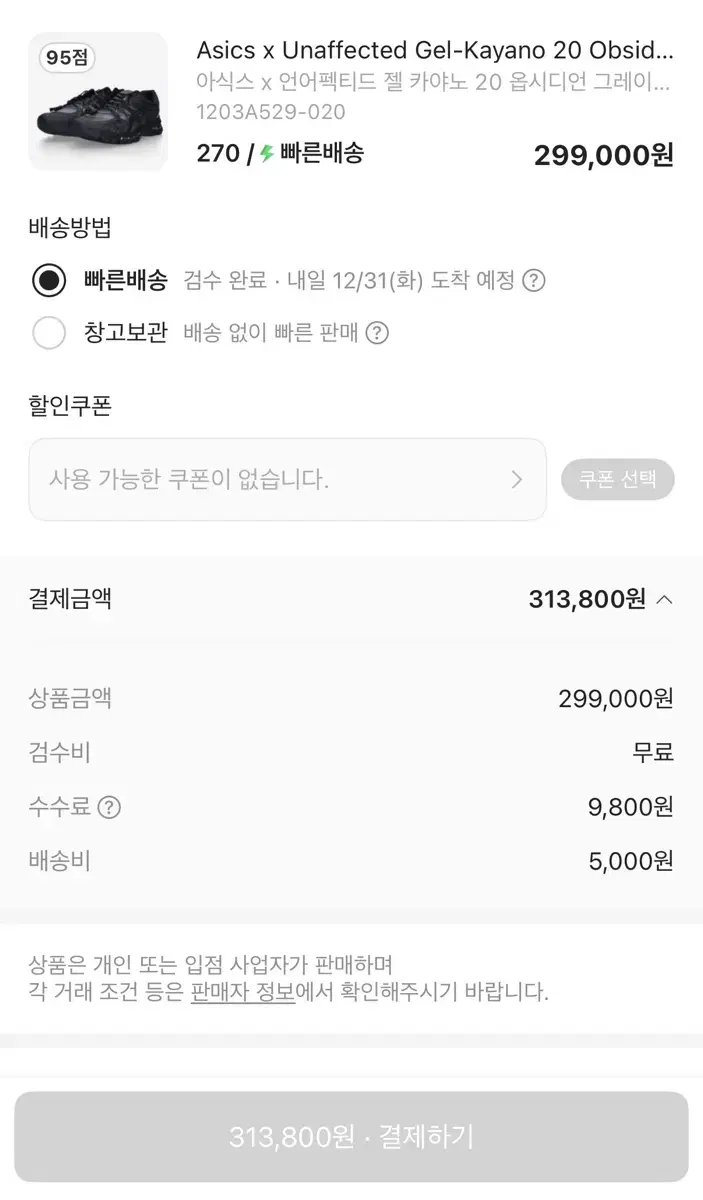Tap the coupon field 사용 가능한 쿠폰이 없습니다
The image size is (703, 1200).
point(288,480)
